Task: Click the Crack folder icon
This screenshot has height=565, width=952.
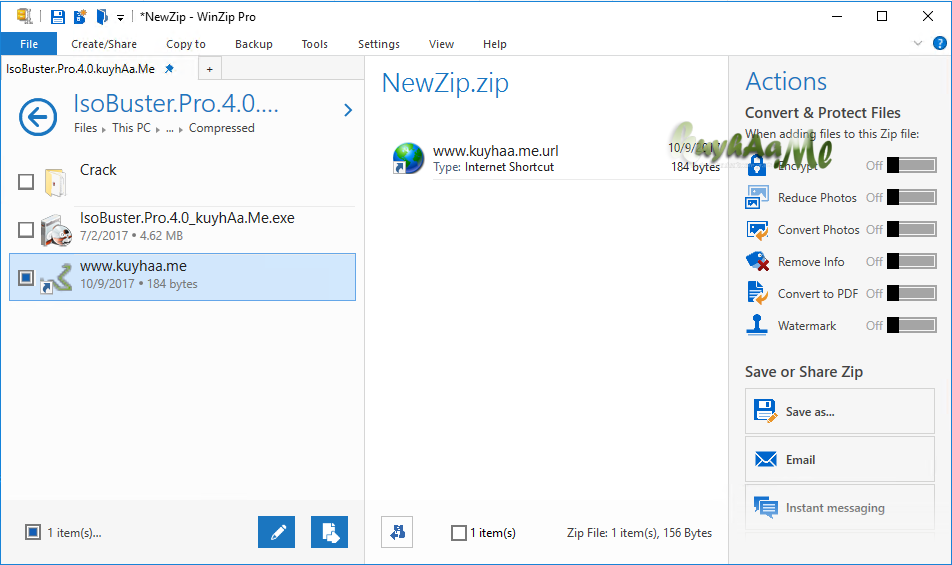Action: point(56,182)
